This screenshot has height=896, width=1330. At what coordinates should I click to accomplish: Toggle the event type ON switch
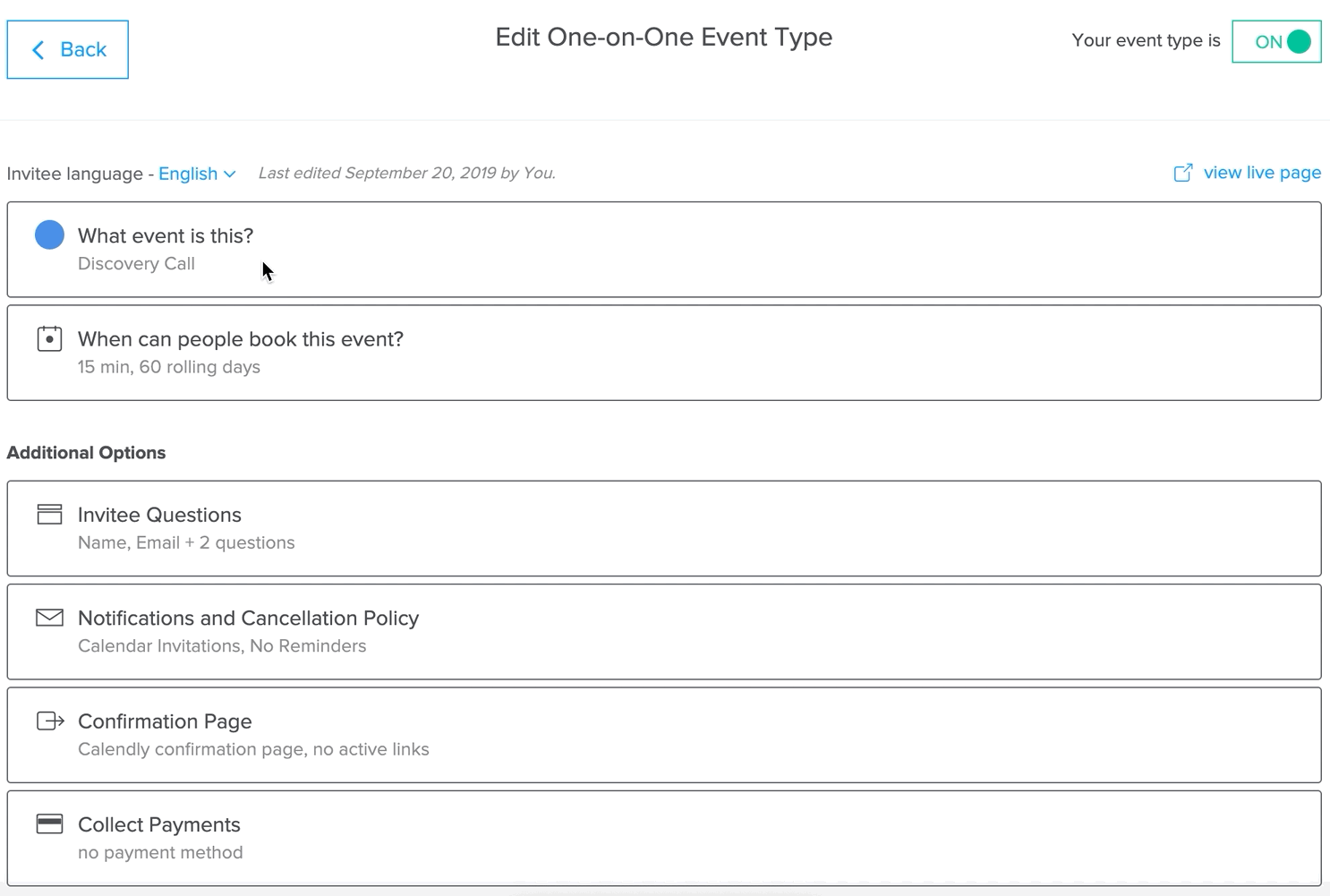point(1276,41)
